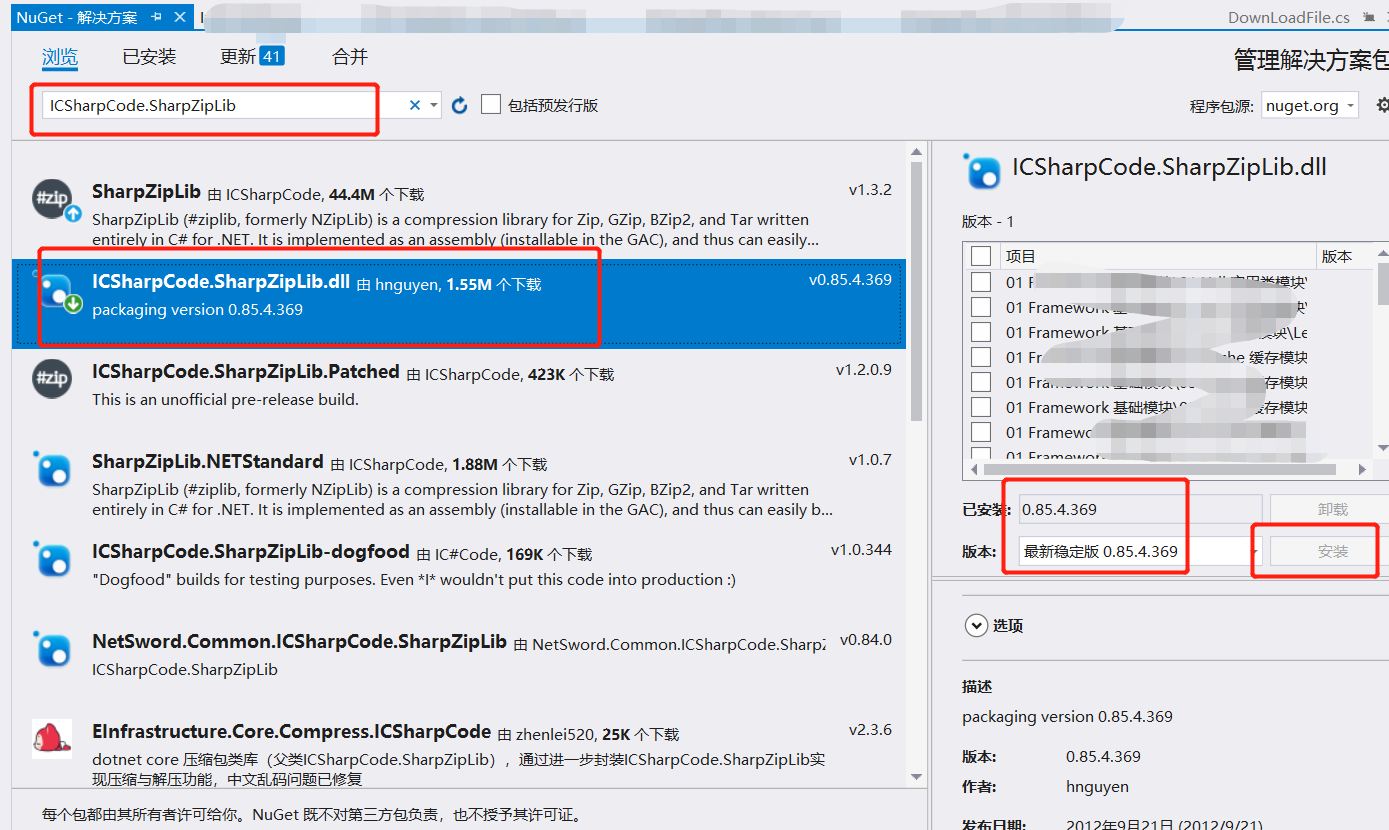1389x830 pixels.
Task: Select the SharpZipLib v1.3.2 package title
Action: [x=147, y=191]
